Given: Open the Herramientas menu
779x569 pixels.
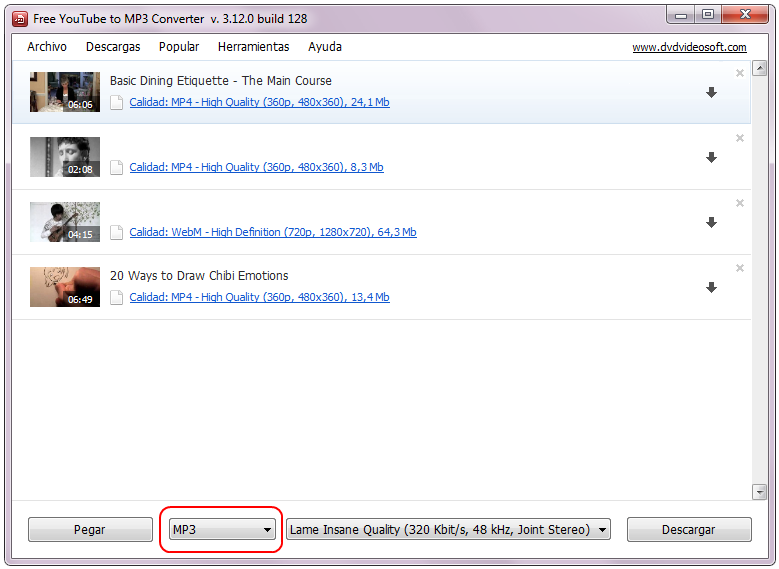Looking at the screenshot, I should click(x=253, y=47).
